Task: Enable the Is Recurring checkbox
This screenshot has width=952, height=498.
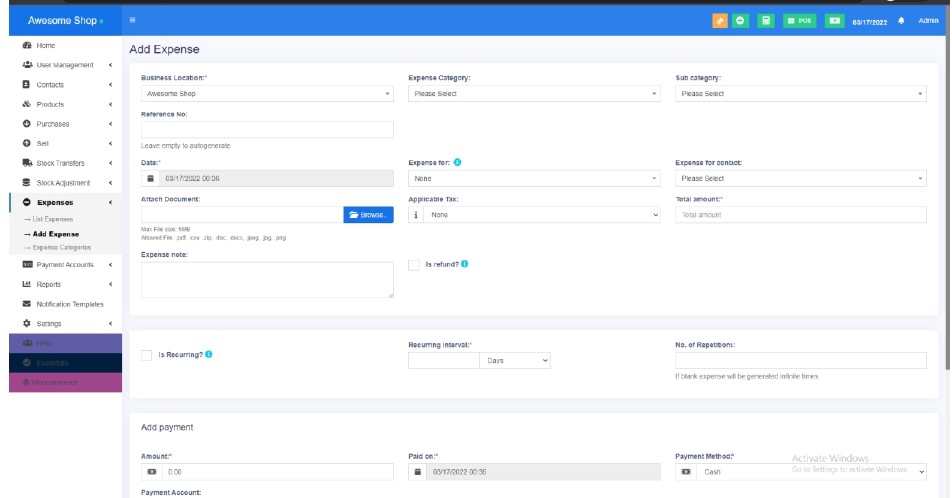Action: [147, 354]
